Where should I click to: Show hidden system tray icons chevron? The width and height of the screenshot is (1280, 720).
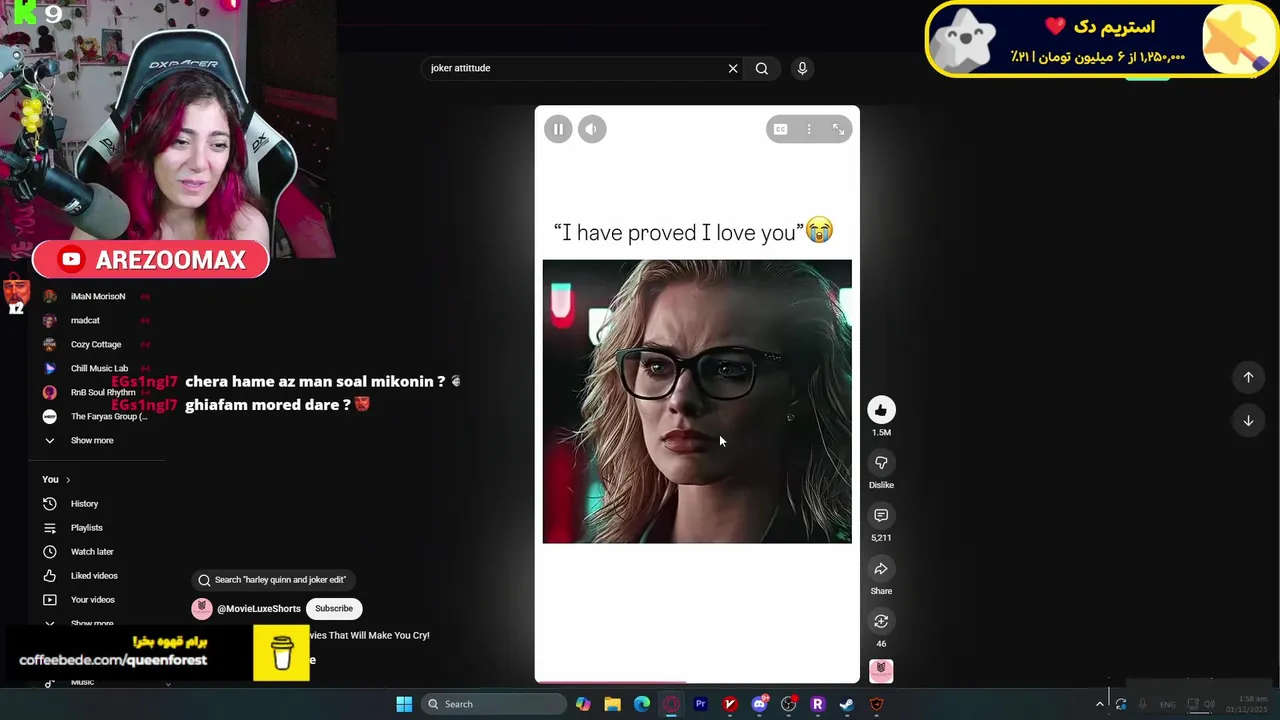point(1099,704)
